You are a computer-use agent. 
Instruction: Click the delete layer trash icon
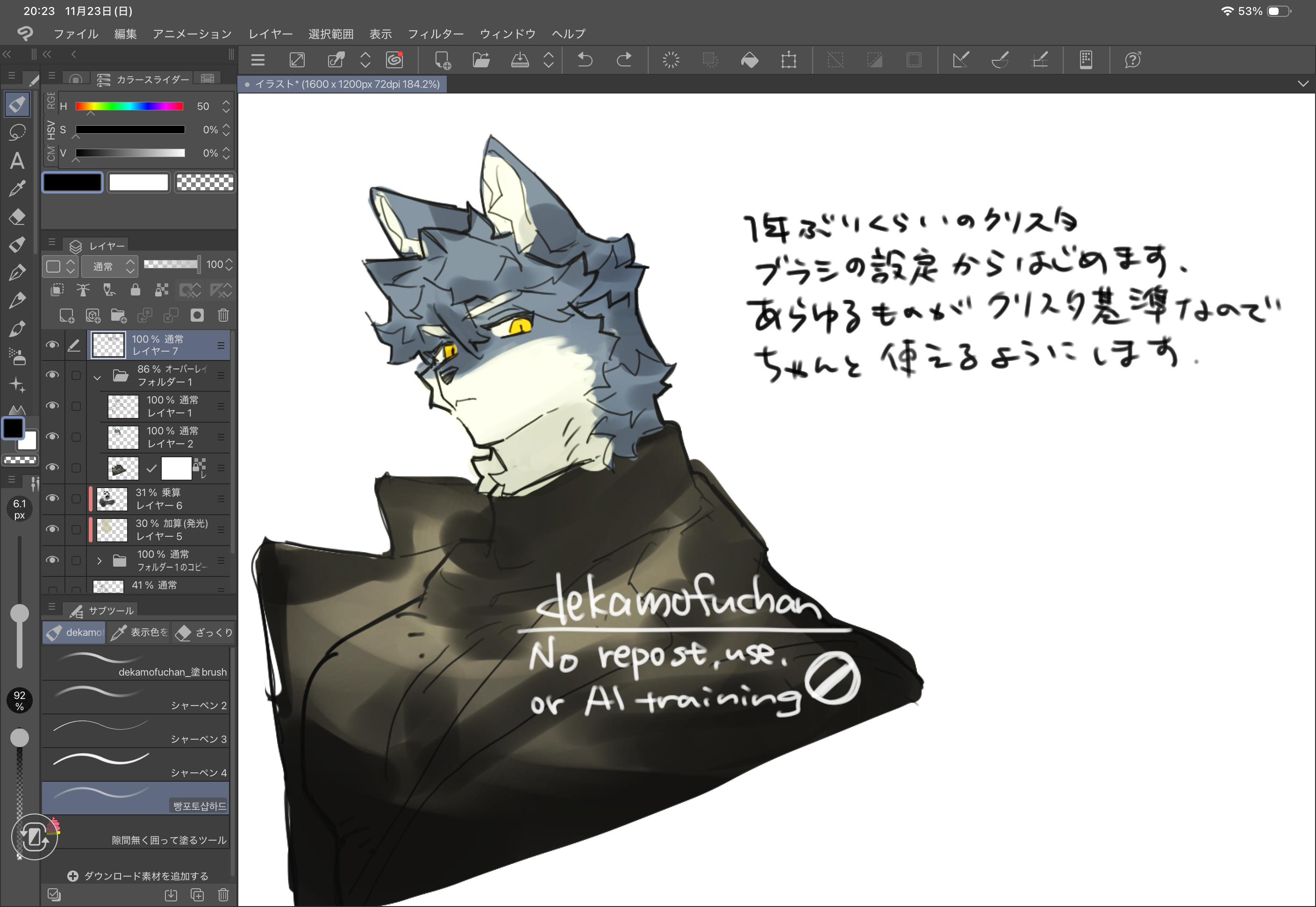click(223, 316)
